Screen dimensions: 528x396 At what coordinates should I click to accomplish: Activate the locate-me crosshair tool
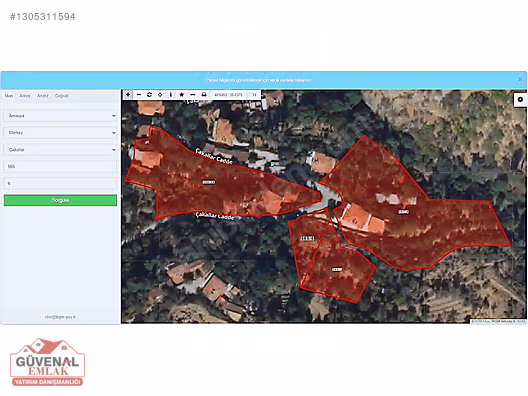click(160, 95)
